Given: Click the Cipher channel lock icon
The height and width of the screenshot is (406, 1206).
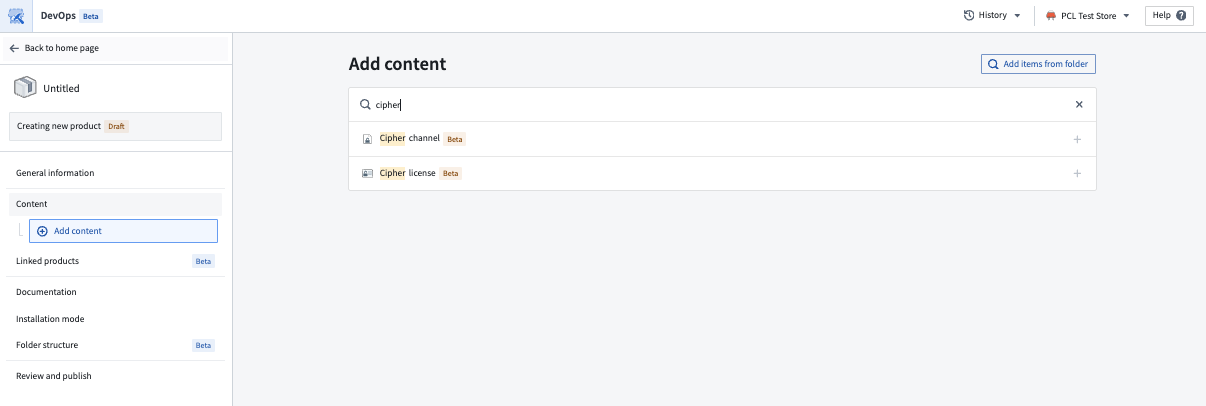Looking at the screenshot, I should [367, 139].
